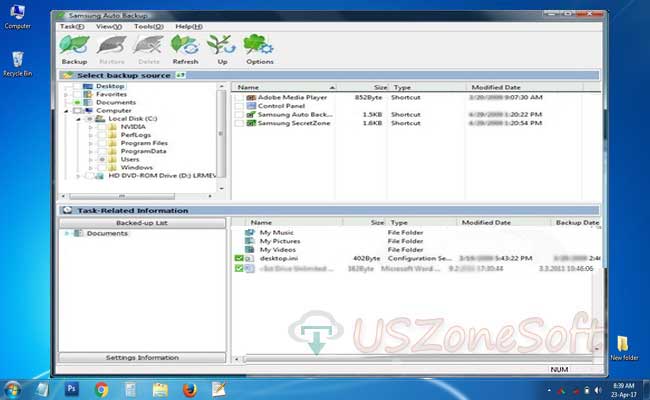Open the Computer desktop icon
Viewport: 650px width, 400px height.
pos(17,17)
